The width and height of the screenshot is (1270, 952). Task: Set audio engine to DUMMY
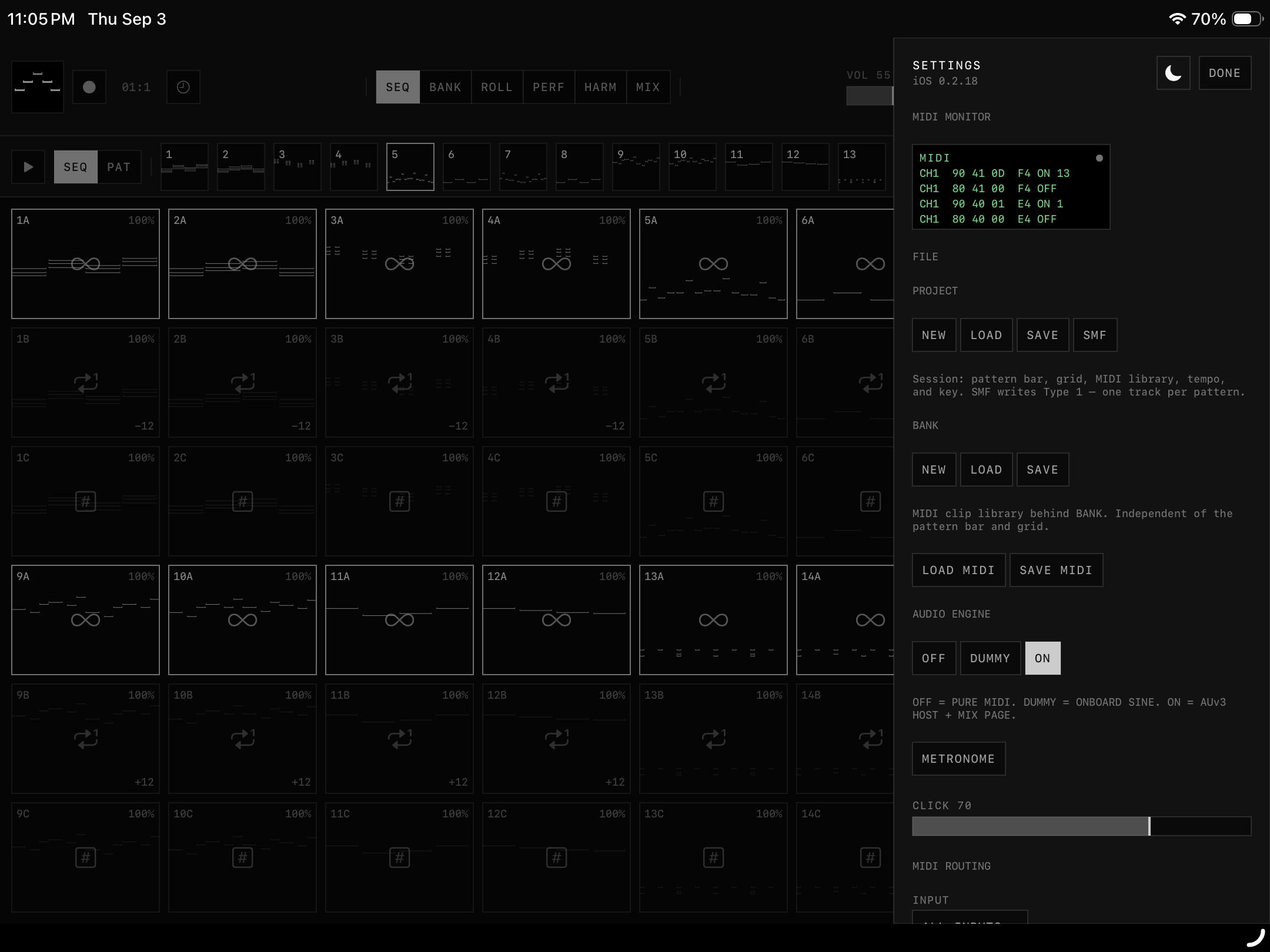click(x=990, y=658)
